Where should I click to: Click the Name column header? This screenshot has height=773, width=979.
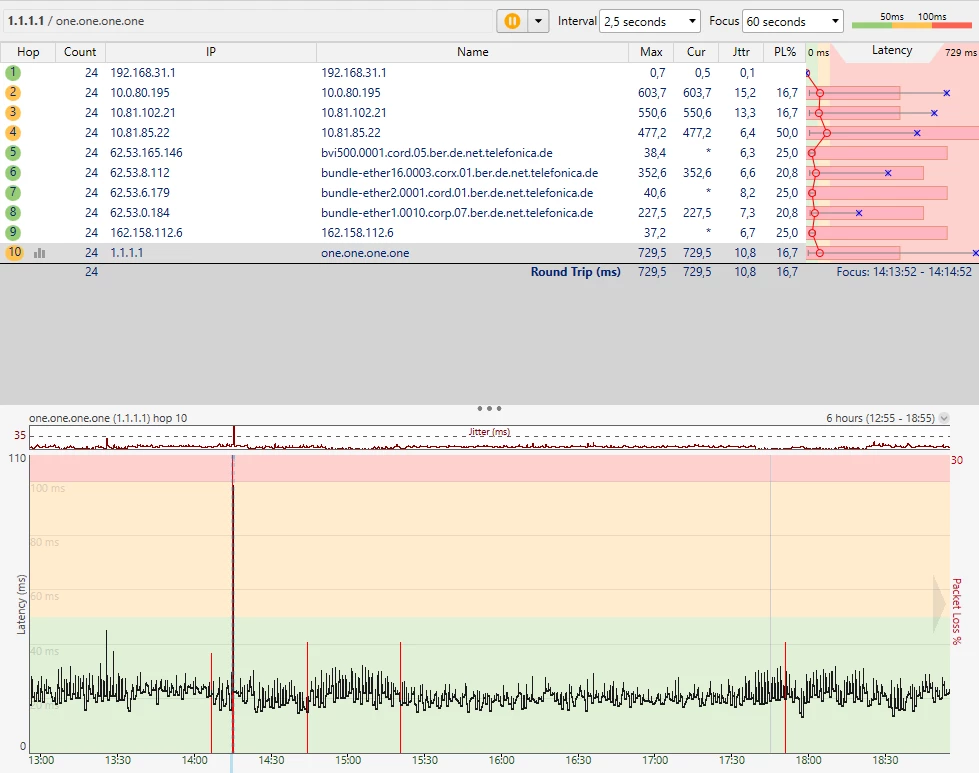472,52
